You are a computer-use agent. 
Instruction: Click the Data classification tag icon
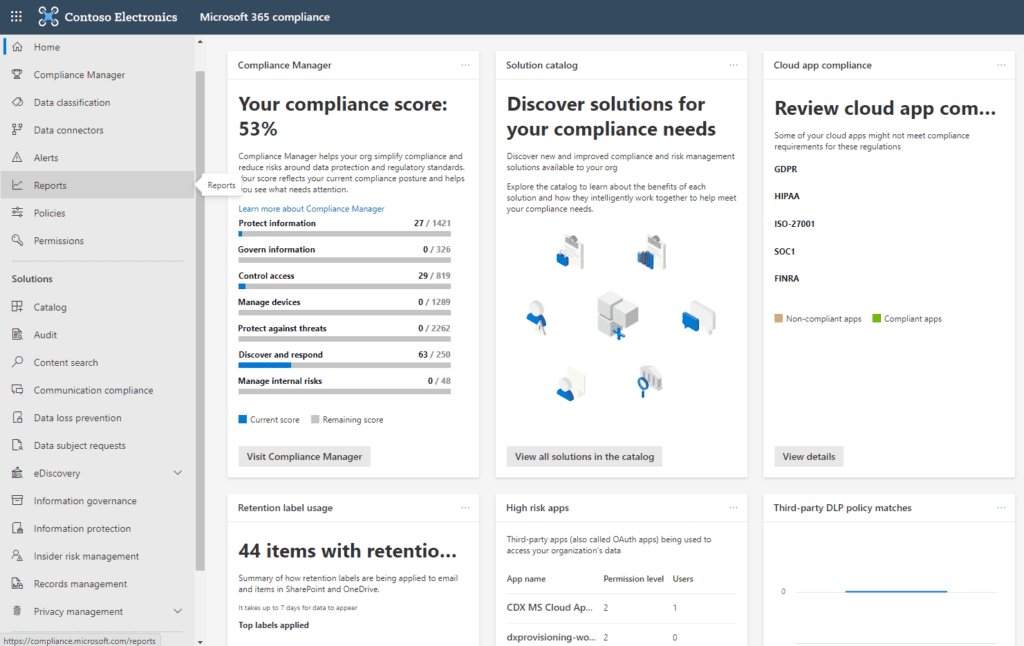tap(18, 103)
